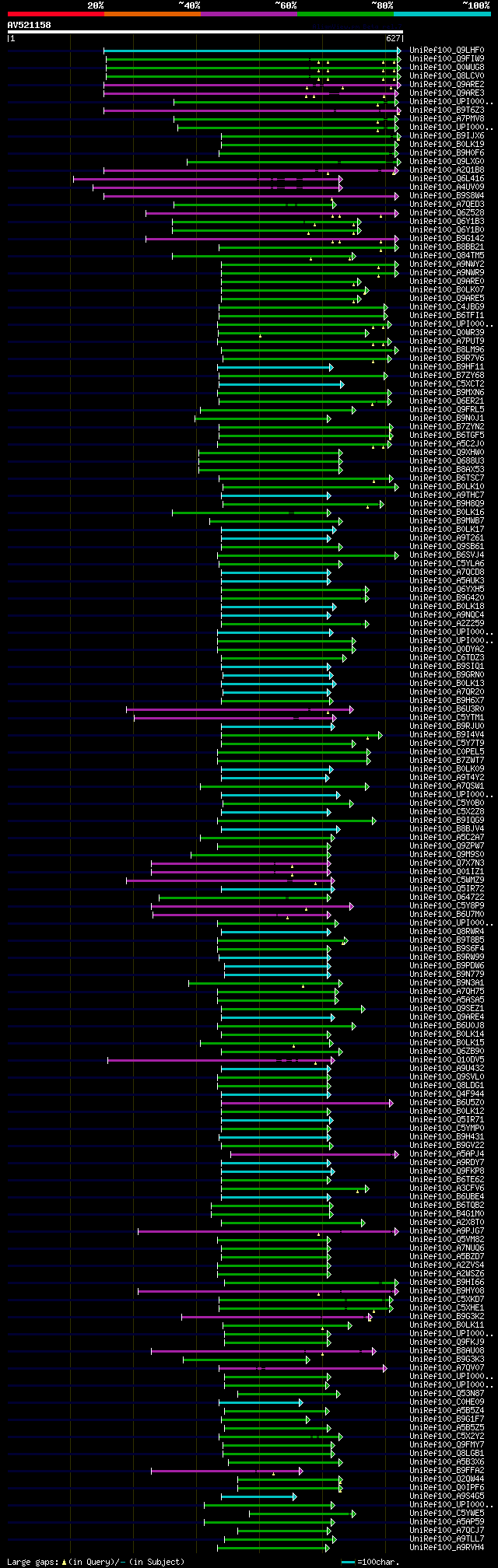The image size is (498, 1568).
Task: Click the query name AV521158
Action: point(30,25)
